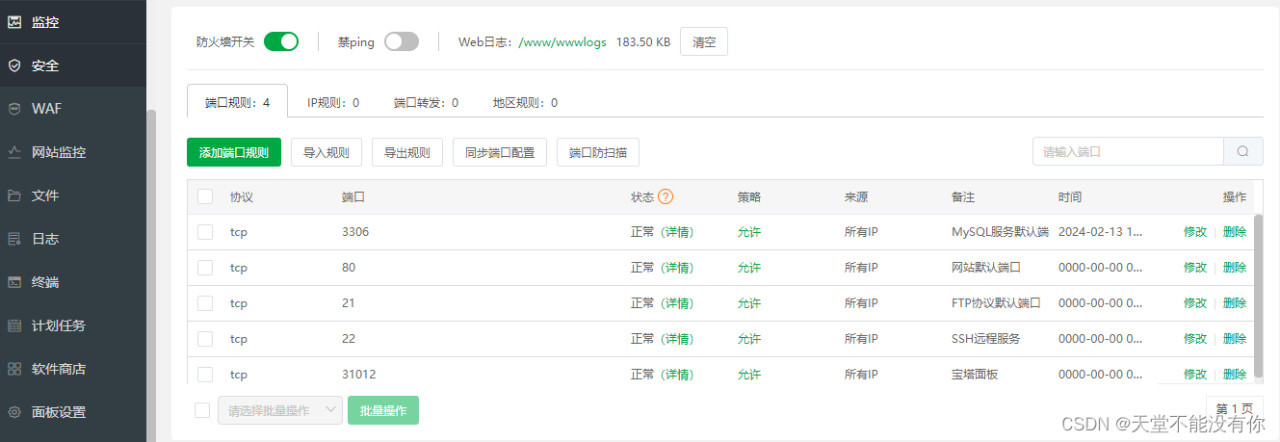Screen dimensions: 1280x442
Task: Check the box for port 3306 row
Action: [x=205, y=232]
